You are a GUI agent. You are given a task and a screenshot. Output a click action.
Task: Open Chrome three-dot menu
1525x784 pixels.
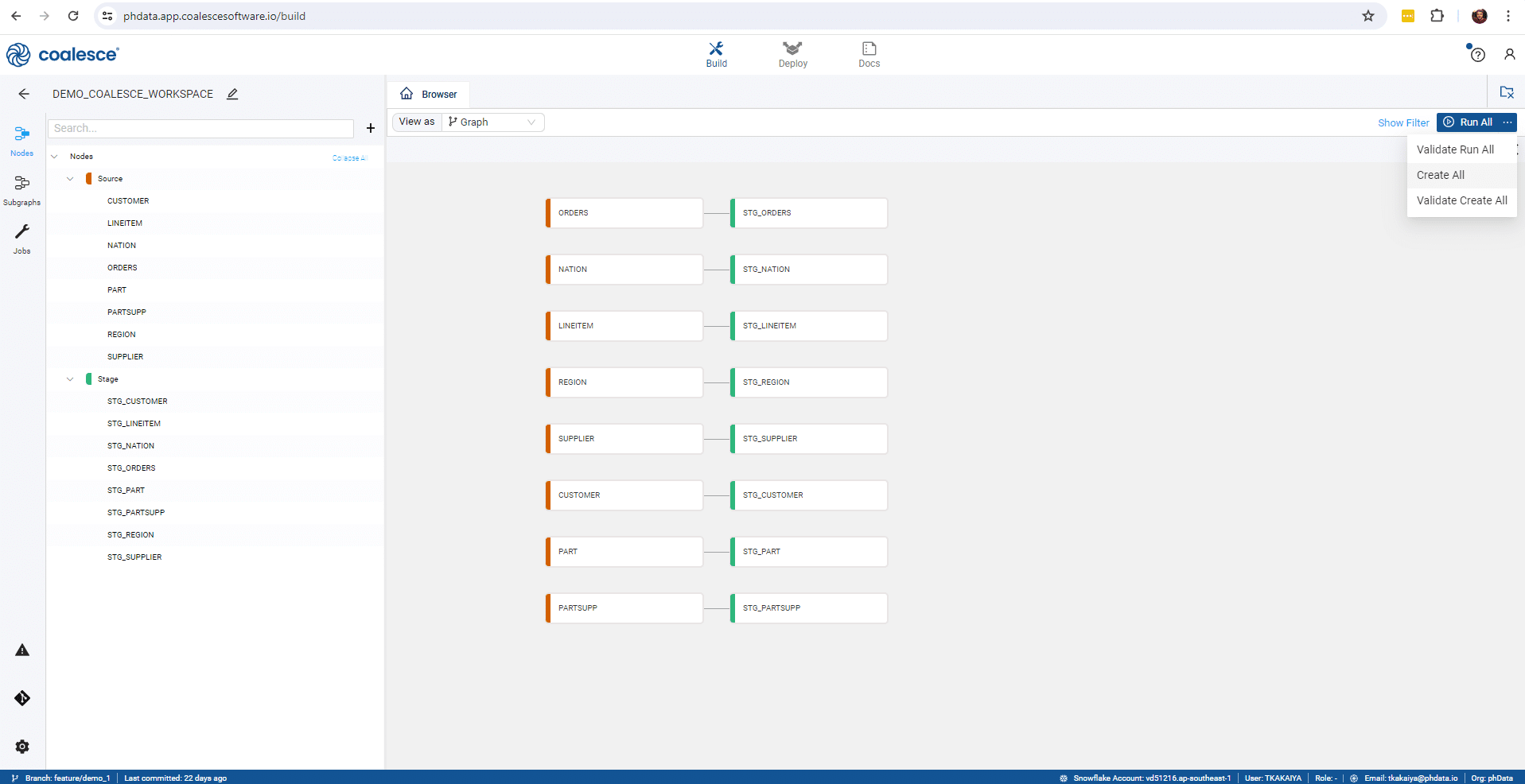(x=1508, y=16)
